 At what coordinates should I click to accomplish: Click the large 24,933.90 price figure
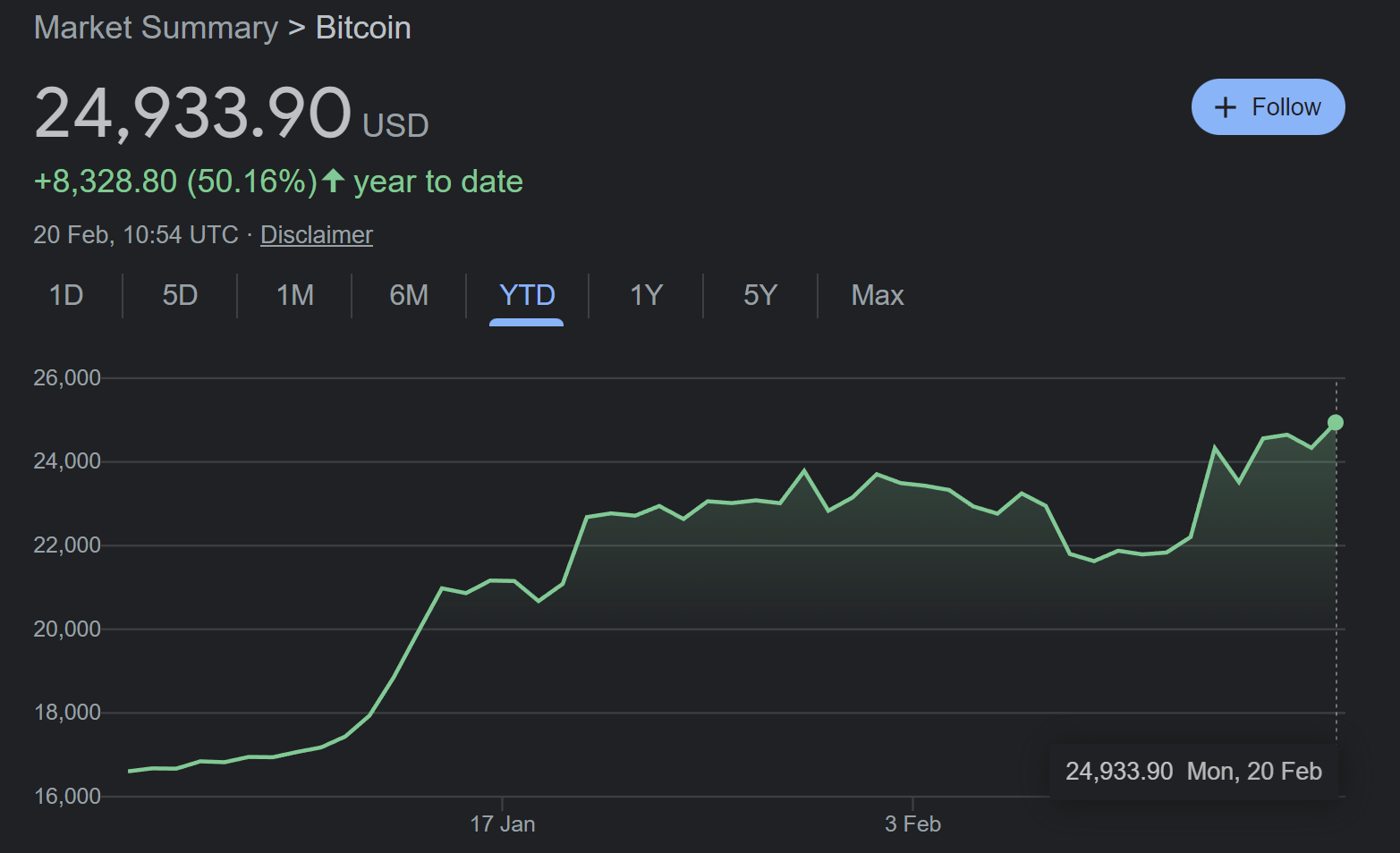tap(192, 113)
